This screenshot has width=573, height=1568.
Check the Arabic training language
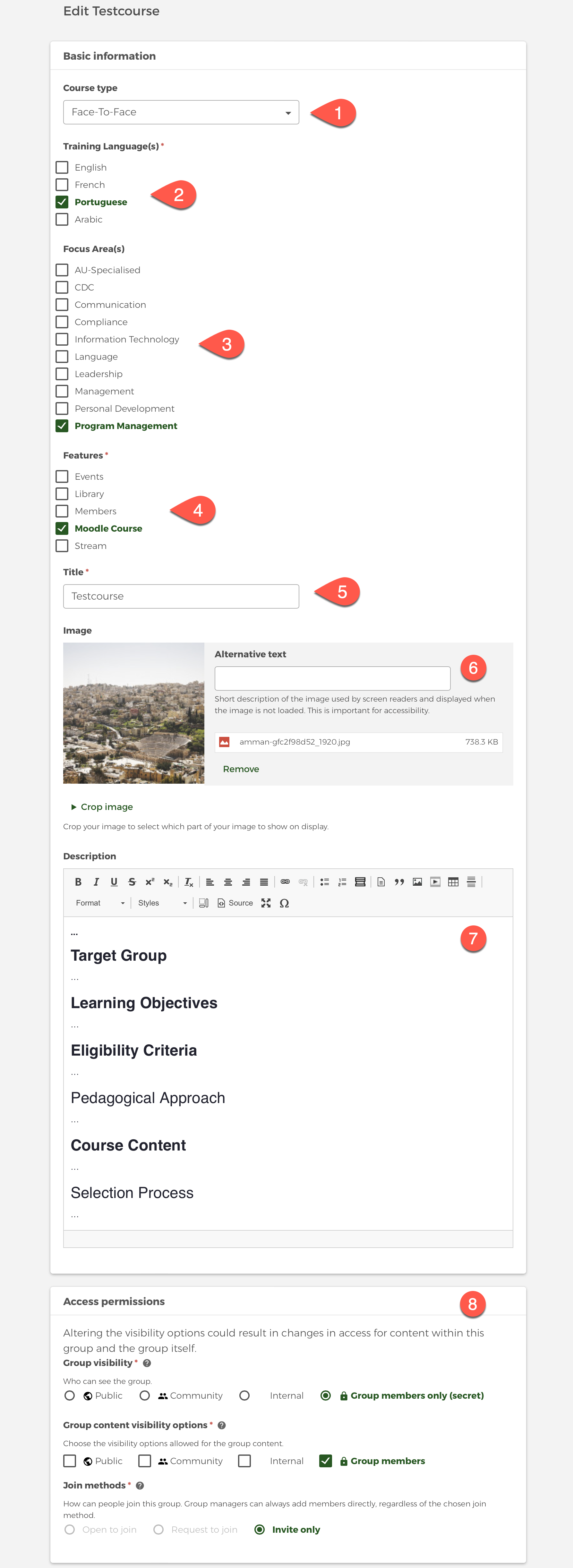pos(62,219)
